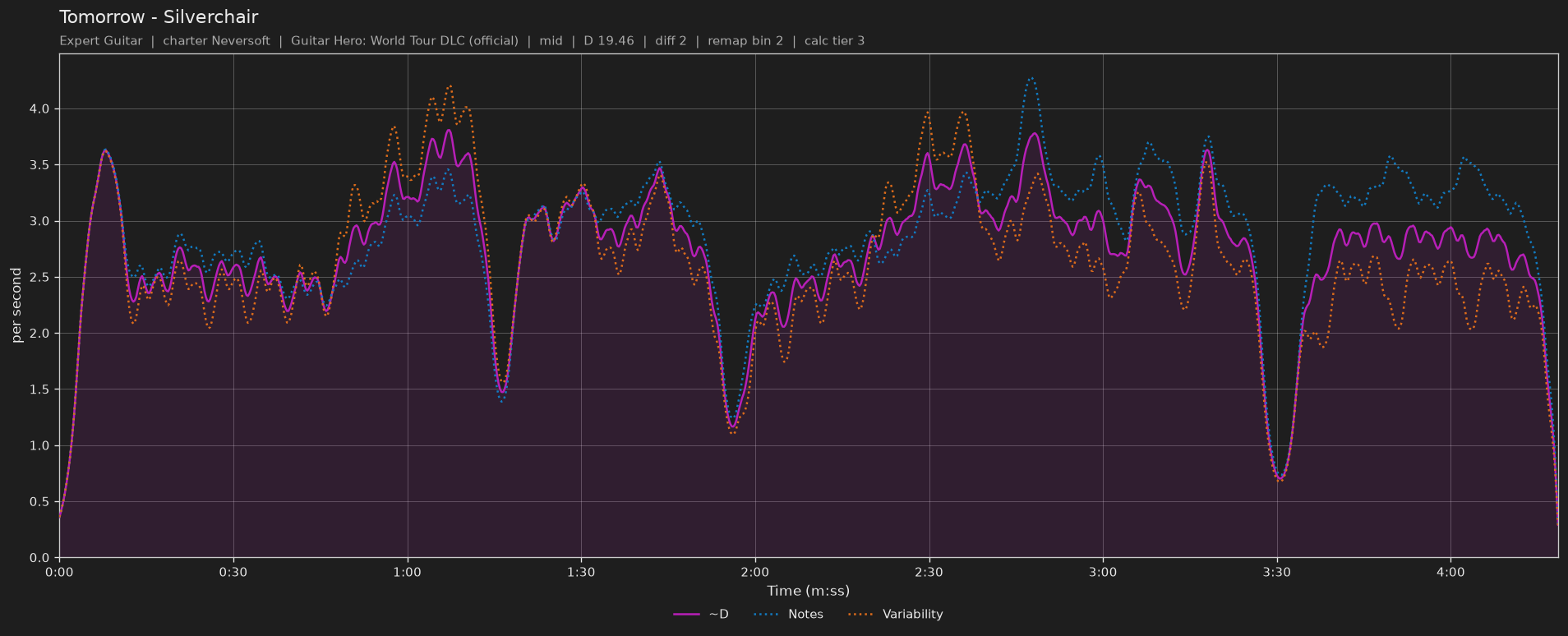Click the 1:30 time tick label
Viewport: 1568px width, 636px height.
click(581, 573)
